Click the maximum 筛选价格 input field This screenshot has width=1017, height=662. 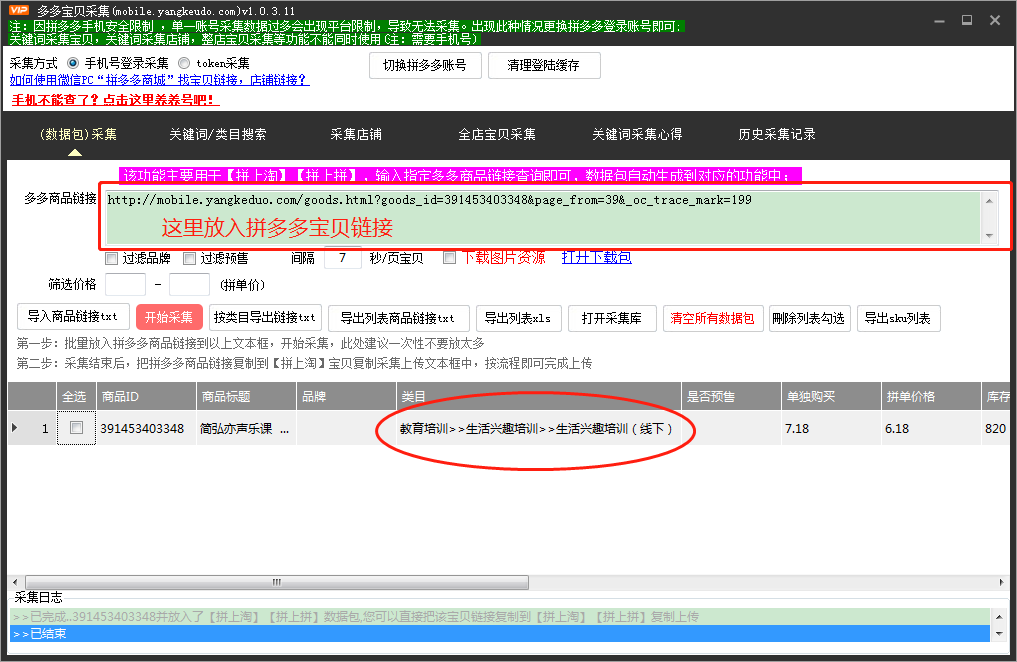point(189,285)
